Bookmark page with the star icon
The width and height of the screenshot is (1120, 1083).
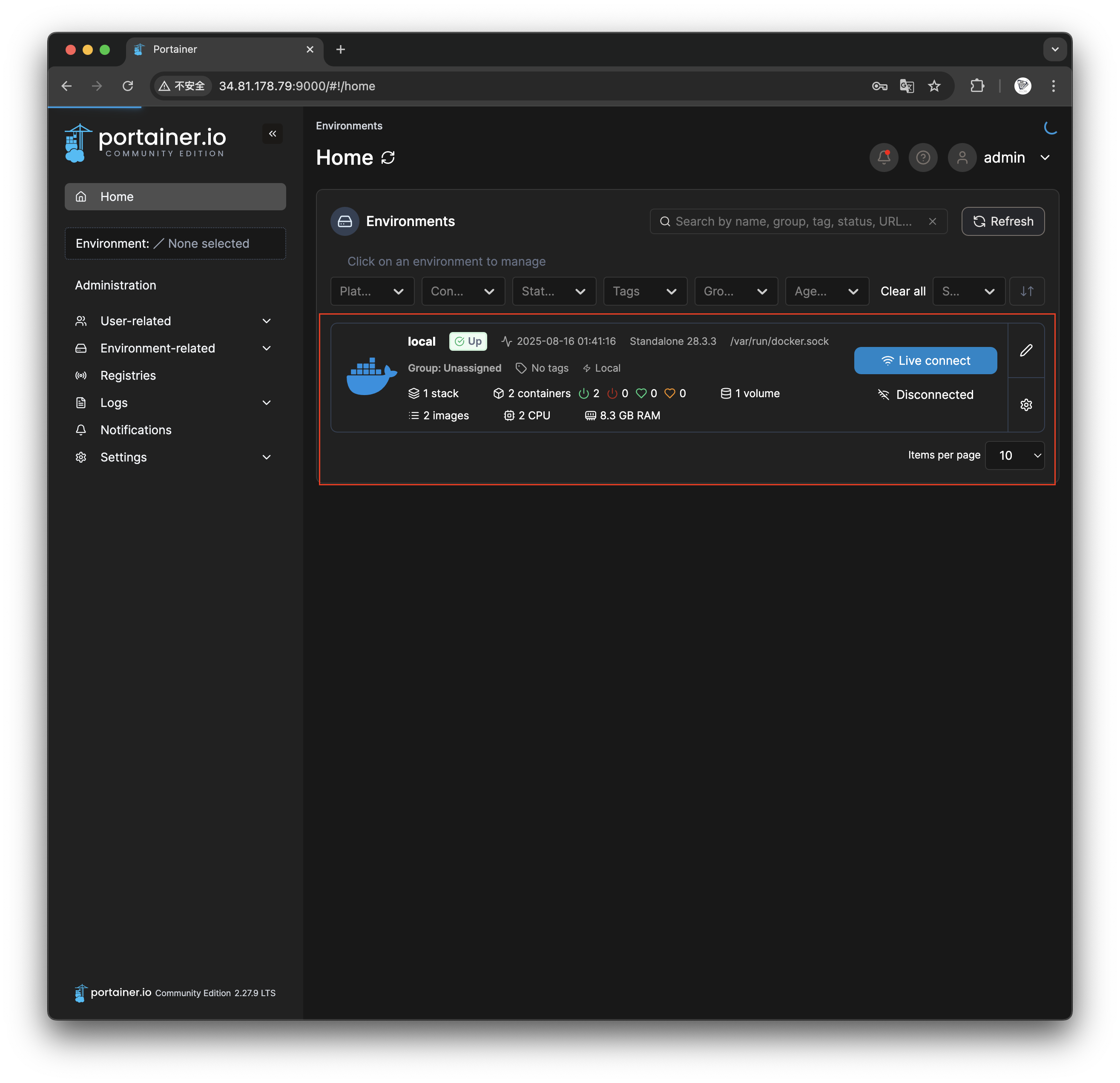(934, 86)
